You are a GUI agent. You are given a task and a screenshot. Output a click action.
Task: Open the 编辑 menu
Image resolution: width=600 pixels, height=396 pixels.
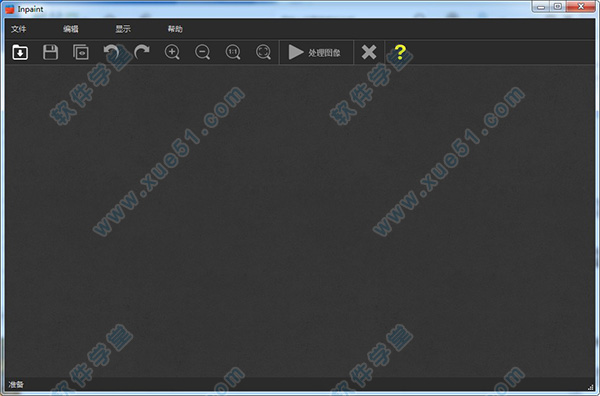[71, 29]
